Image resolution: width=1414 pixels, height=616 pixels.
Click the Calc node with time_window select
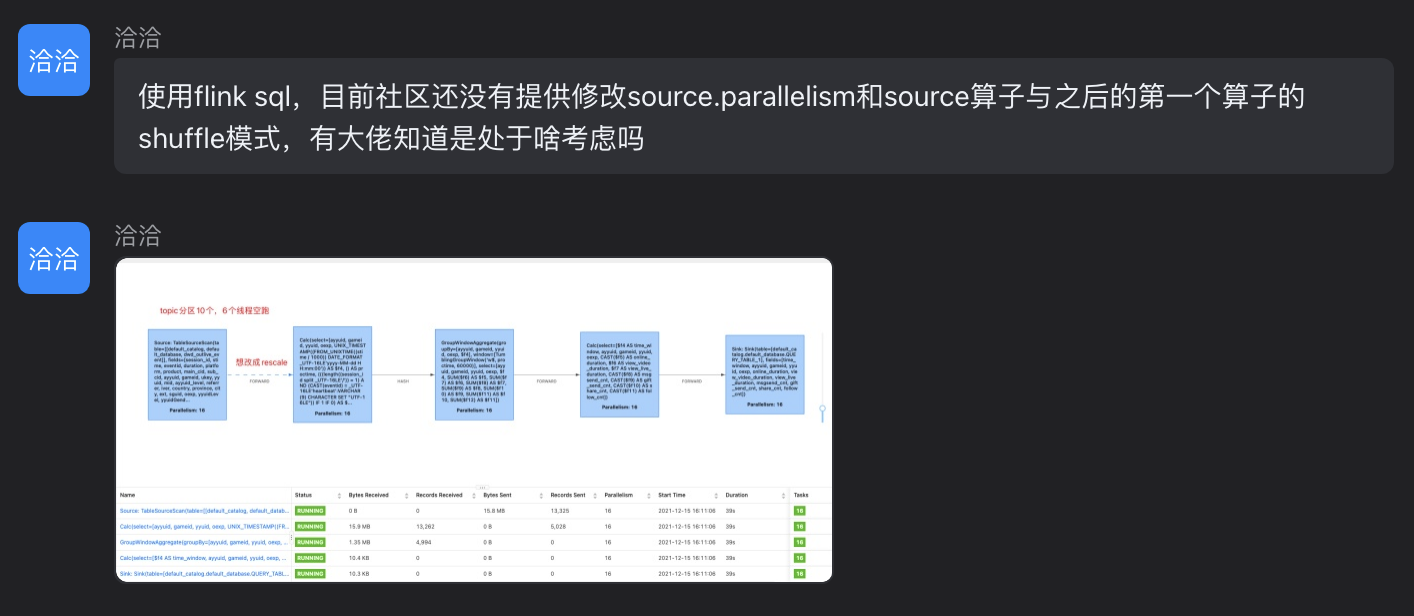click(x=620, y=374)
